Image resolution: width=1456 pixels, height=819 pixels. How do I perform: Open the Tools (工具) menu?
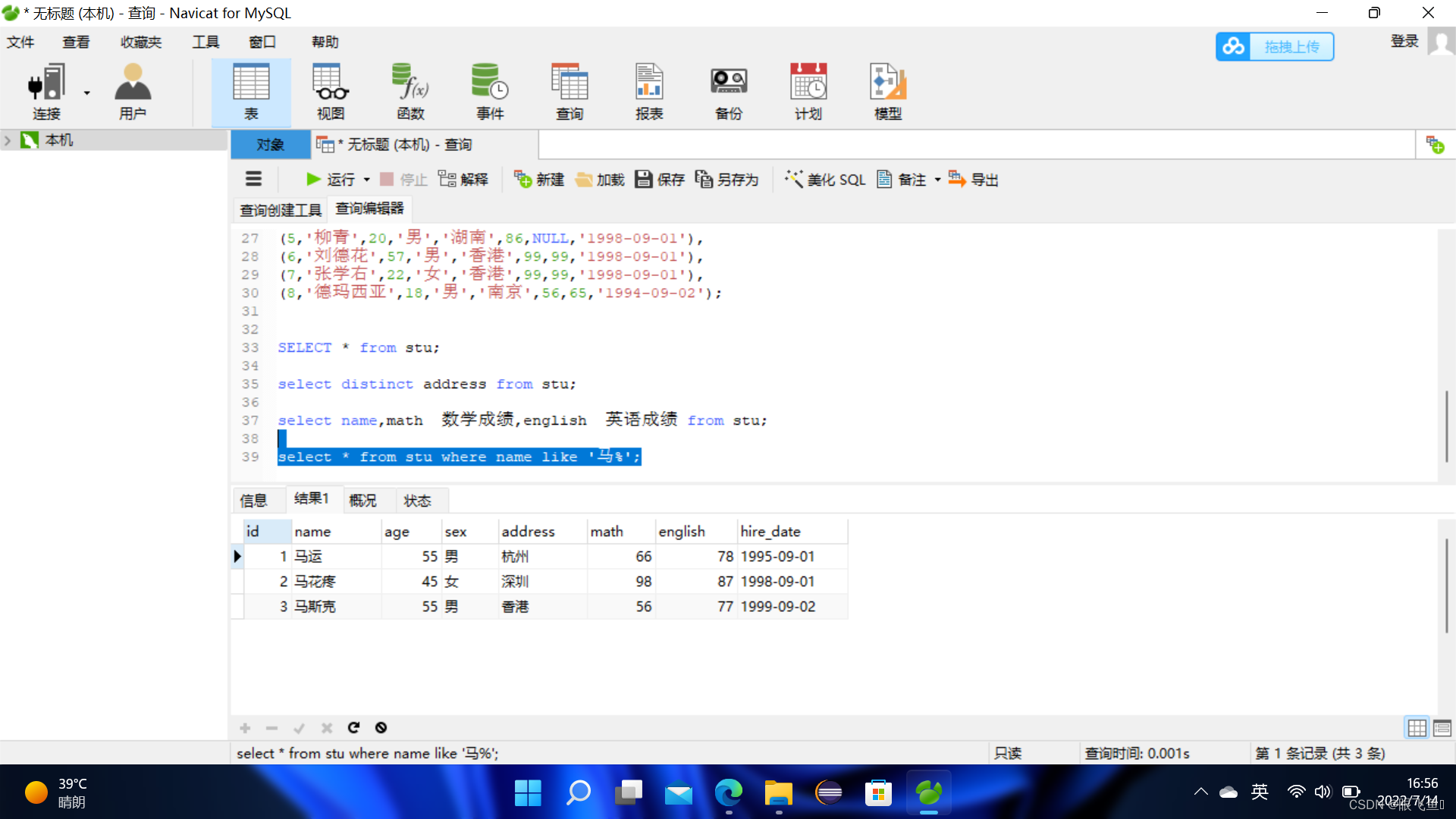206,42
